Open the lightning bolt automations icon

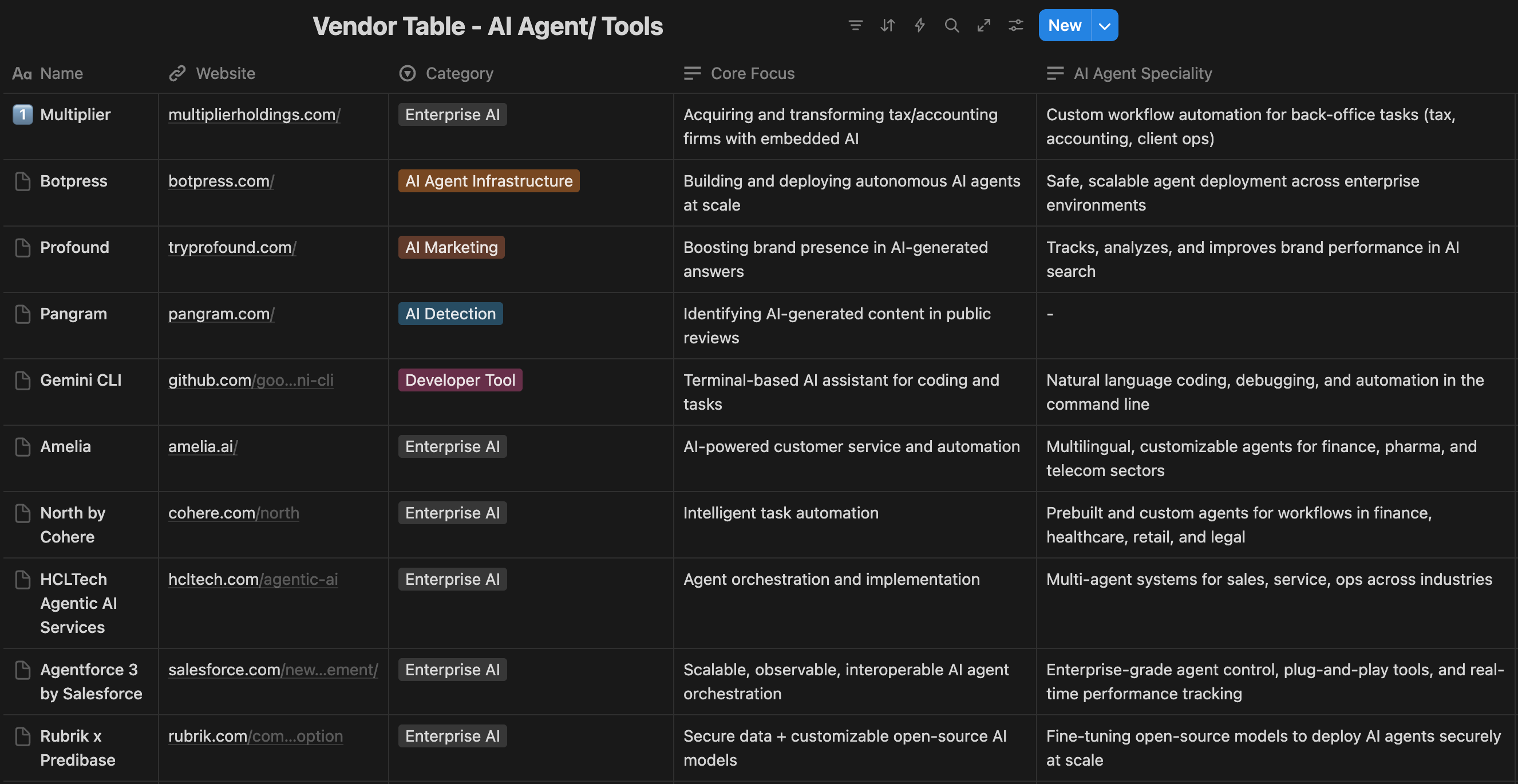(x=919, y=25)
